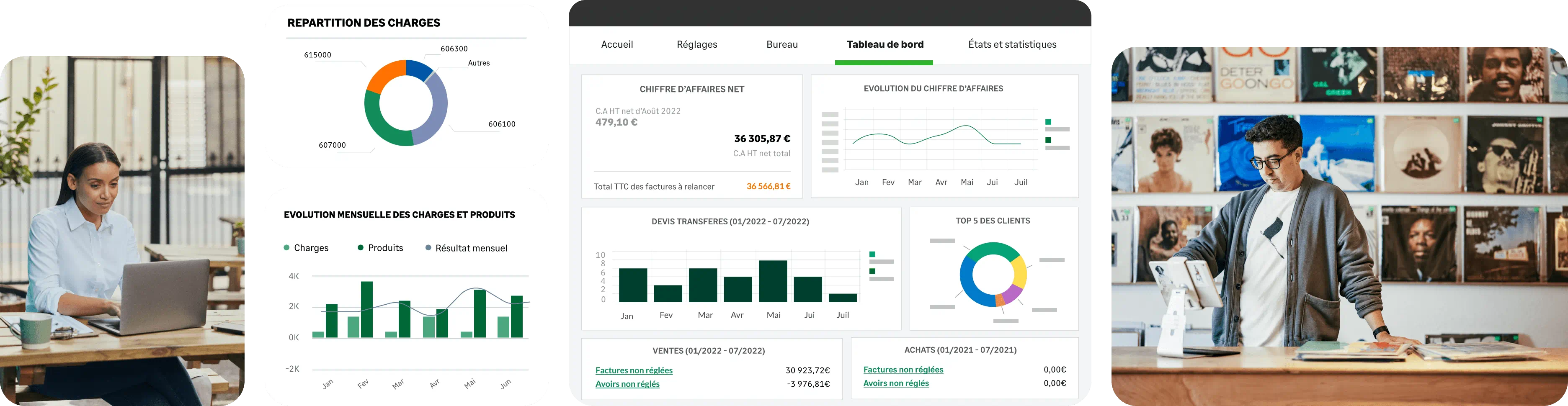Click the Evolution du chiffre d'affaires title
The width and height of the screenshot is (1568, 406).
click(x=933, y=88)
